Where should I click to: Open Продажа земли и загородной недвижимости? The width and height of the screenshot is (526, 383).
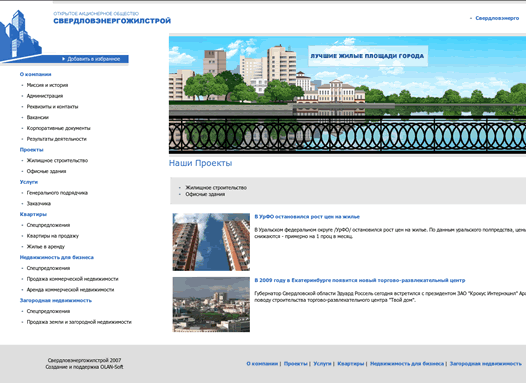[x=79, y=322]
